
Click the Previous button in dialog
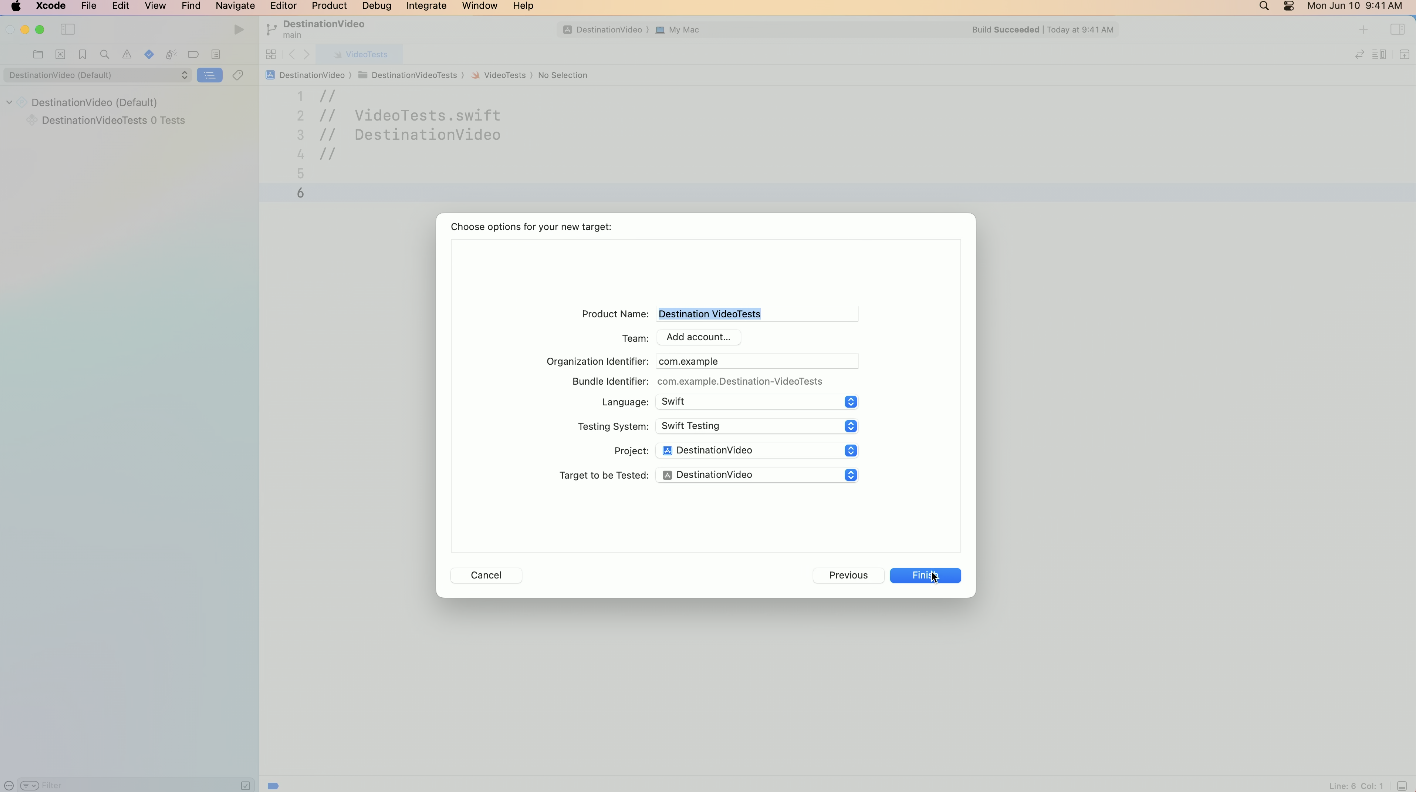coord(848,575)
